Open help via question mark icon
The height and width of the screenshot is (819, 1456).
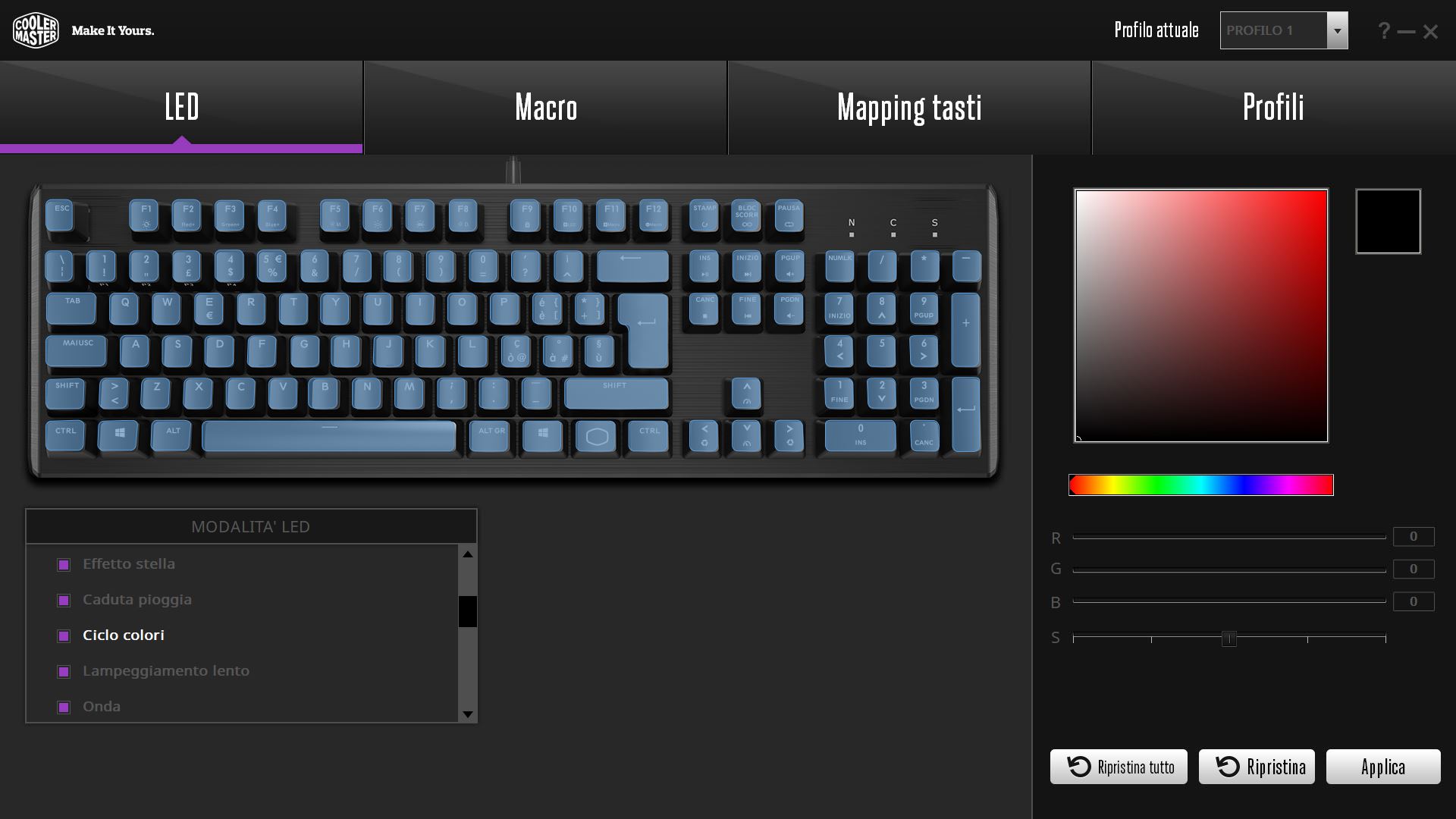click(x=1384, y=31)
